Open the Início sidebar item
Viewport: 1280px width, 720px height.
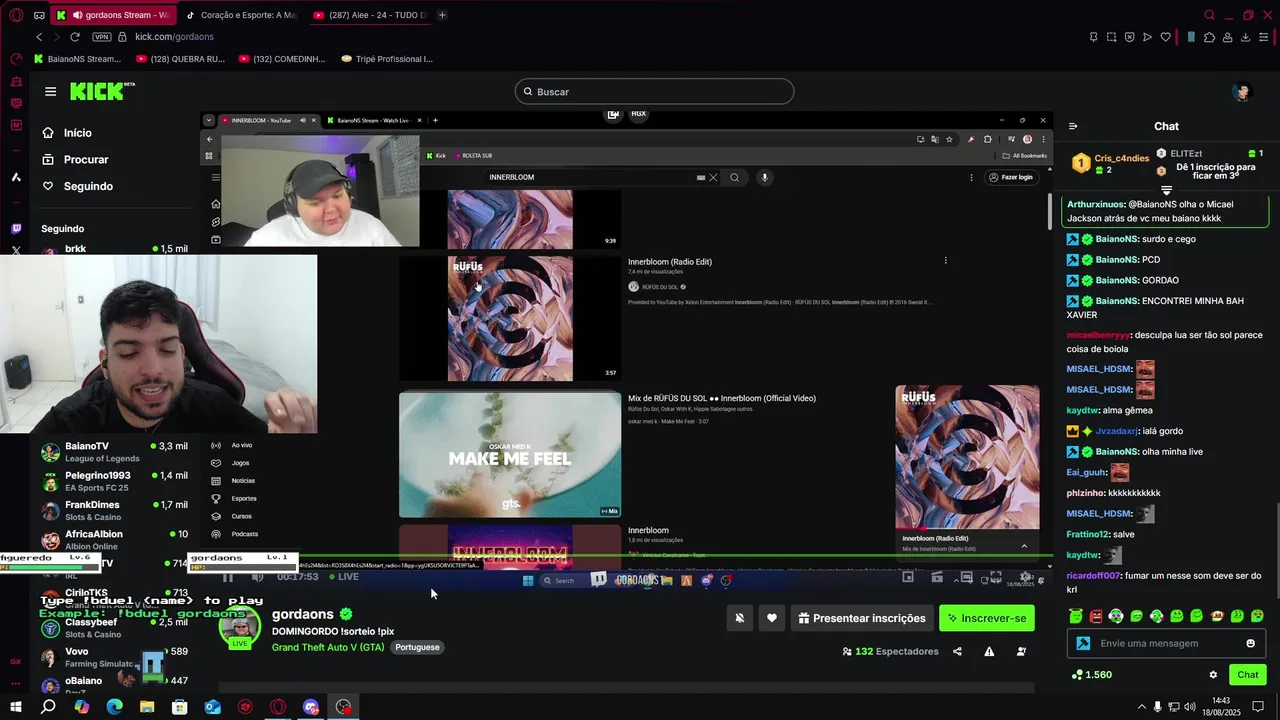66,133
